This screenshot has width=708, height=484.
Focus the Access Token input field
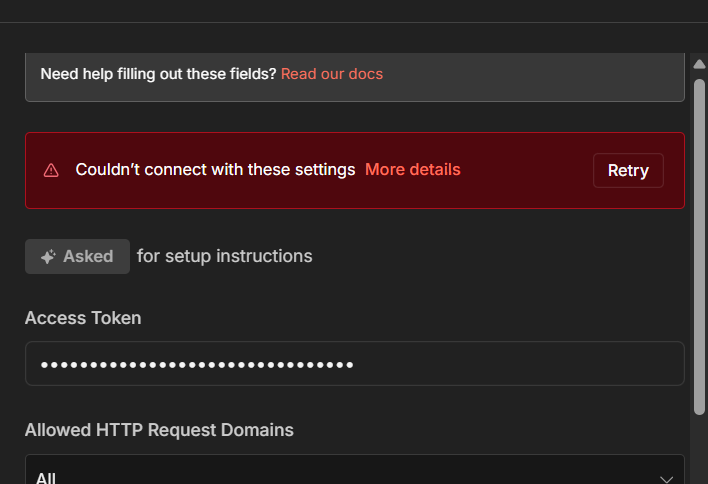pyautogui.click(x=354, y=364)
